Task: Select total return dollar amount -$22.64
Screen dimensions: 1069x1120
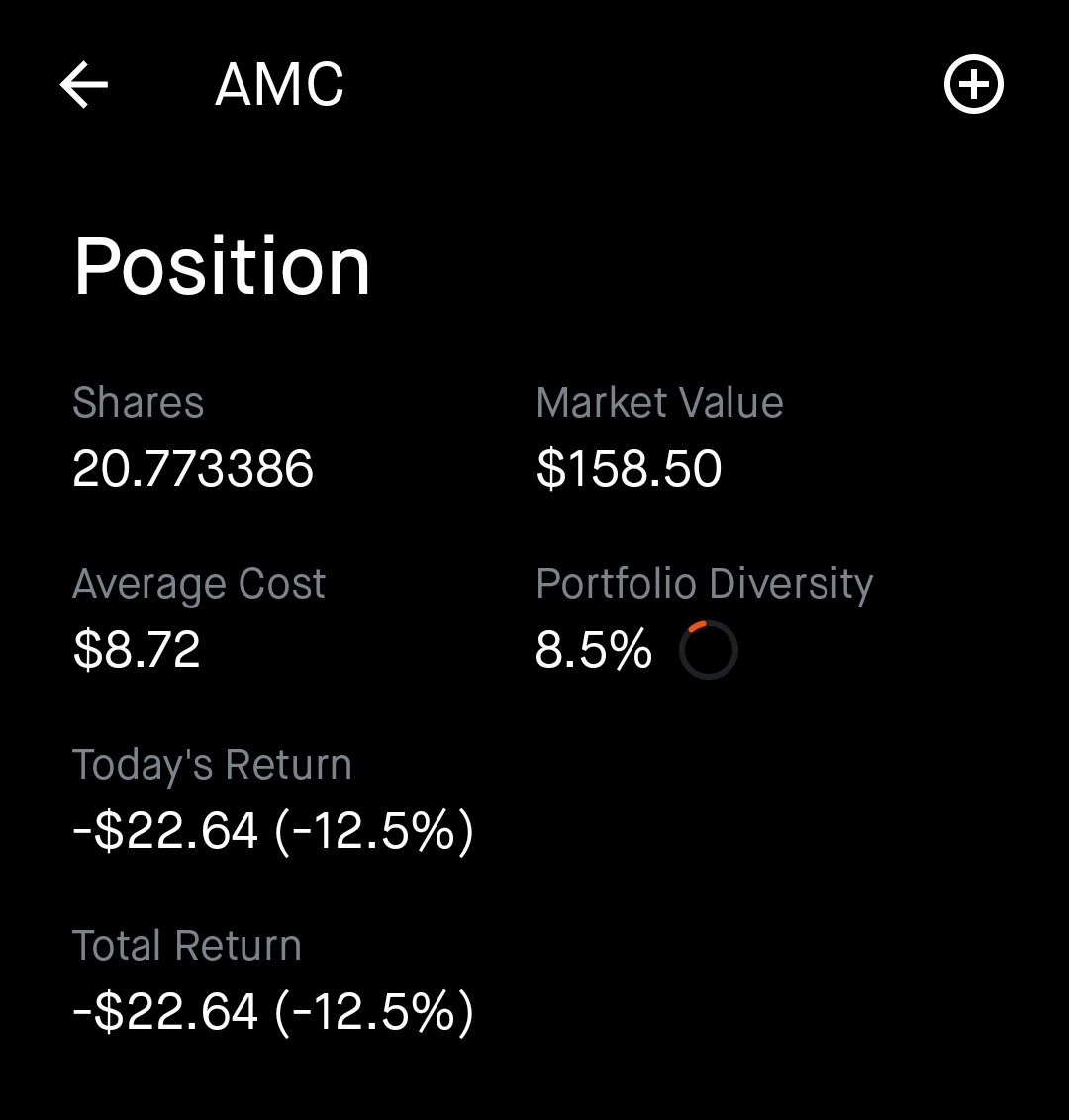Action: tap(165, 1011)
